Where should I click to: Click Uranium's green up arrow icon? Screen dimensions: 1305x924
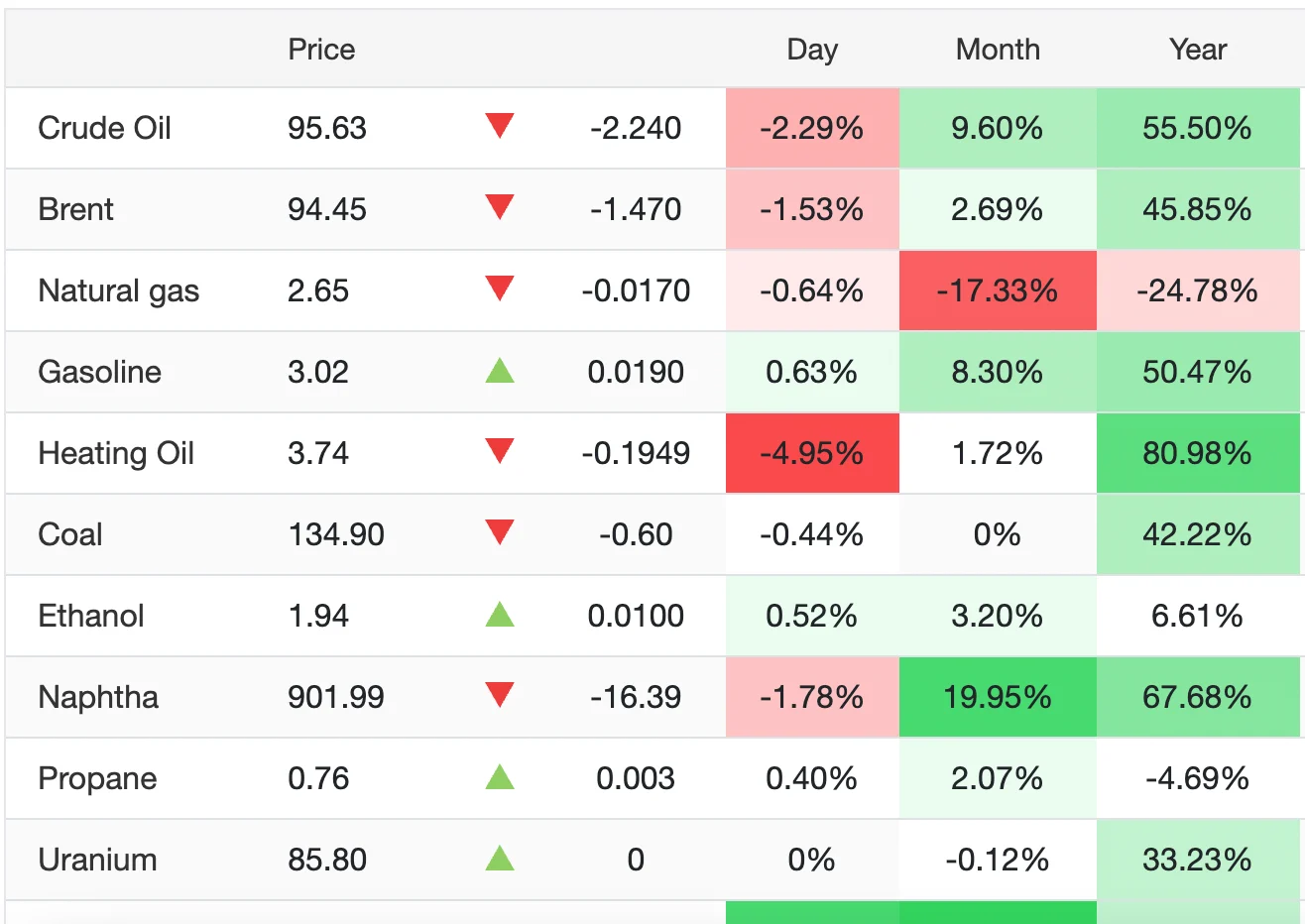(500, 860)
